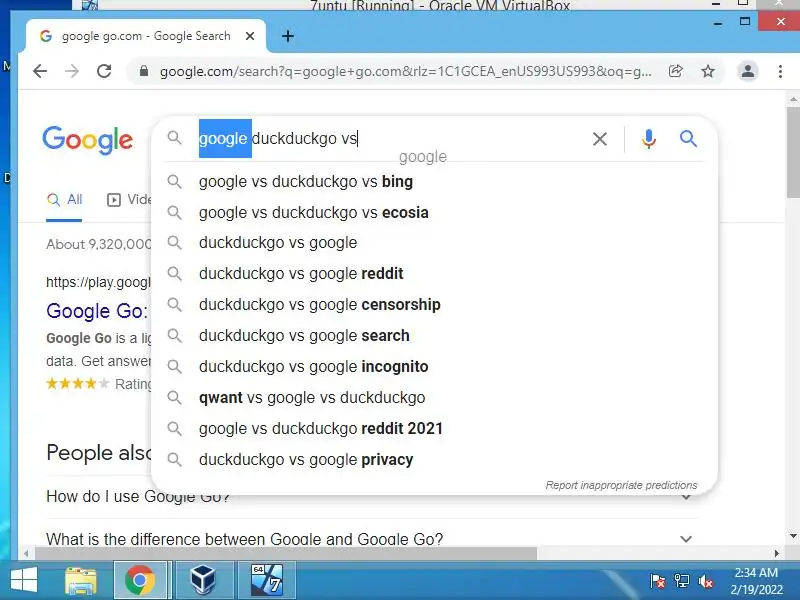Choose suggestion 'duckduckgo vs google'
This screenshot has width=800, height=600.
(435, 243)
